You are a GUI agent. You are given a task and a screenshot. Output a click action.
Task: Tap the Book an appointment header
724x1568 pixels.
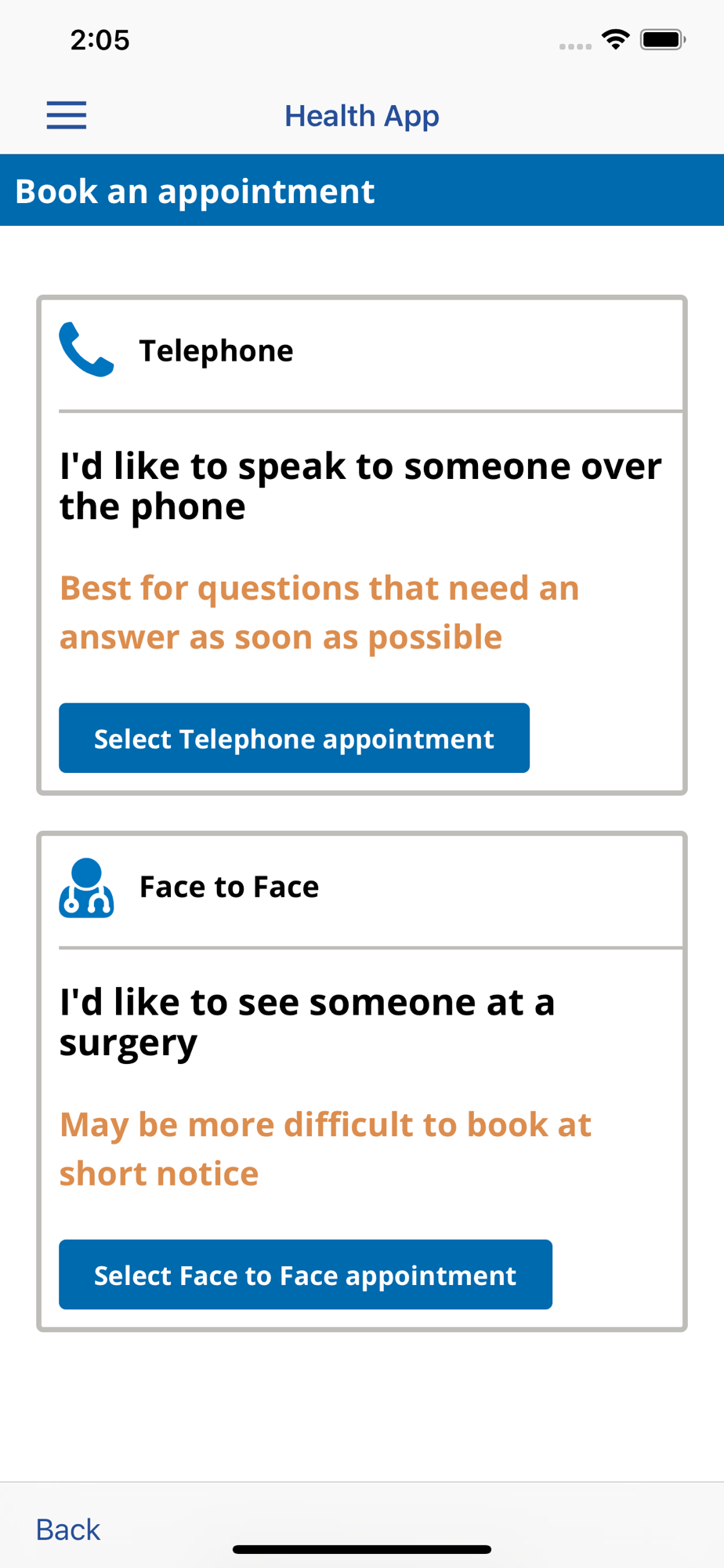coord(362,191)
